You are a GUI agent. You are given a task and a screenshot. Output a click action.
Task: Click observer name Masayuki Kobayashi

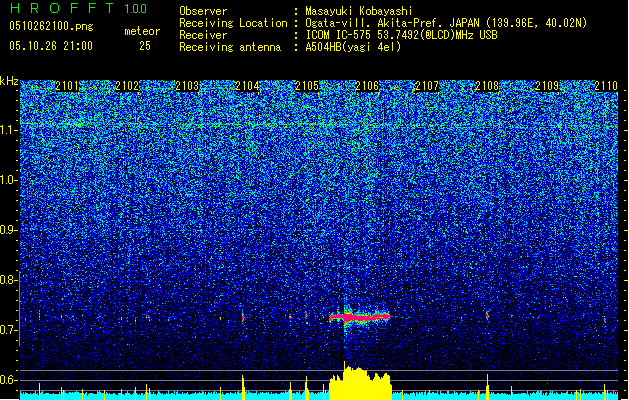point(359,11)
